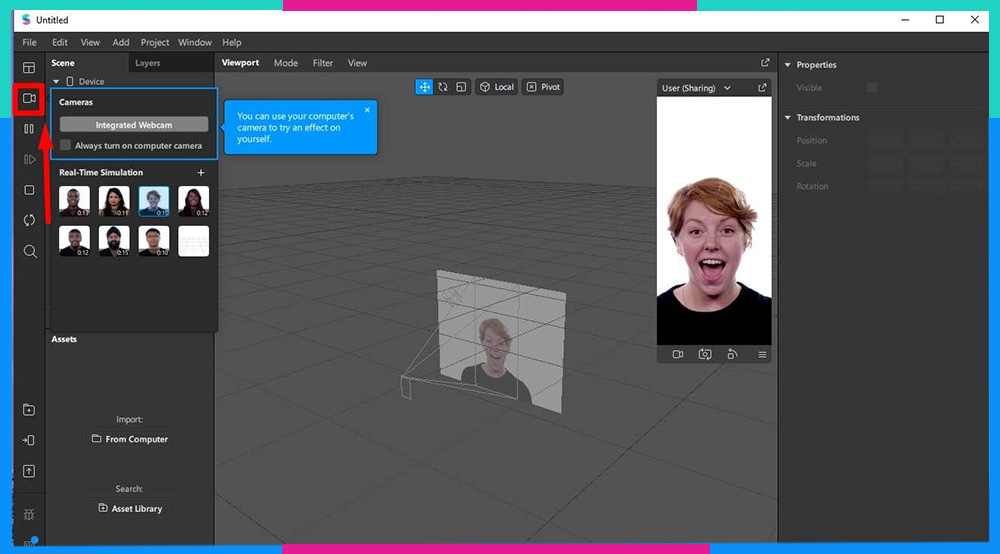Import assets From Computer

pos(129,439)
